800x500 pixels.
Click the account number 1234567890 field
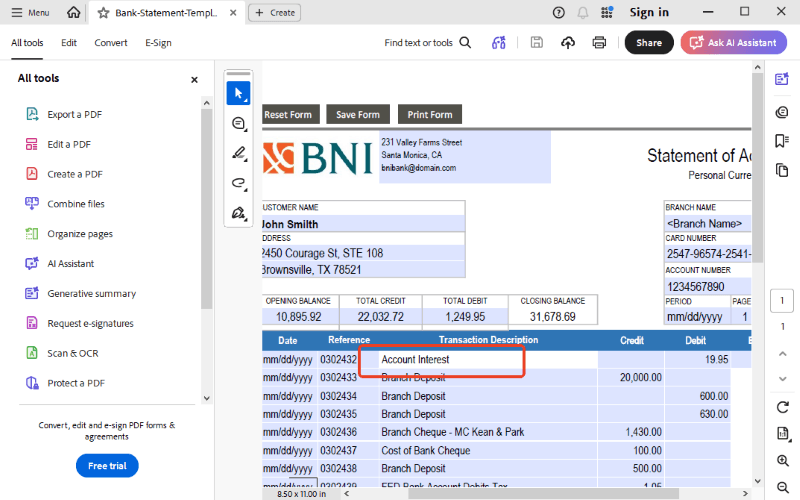(x=708, y=286)
